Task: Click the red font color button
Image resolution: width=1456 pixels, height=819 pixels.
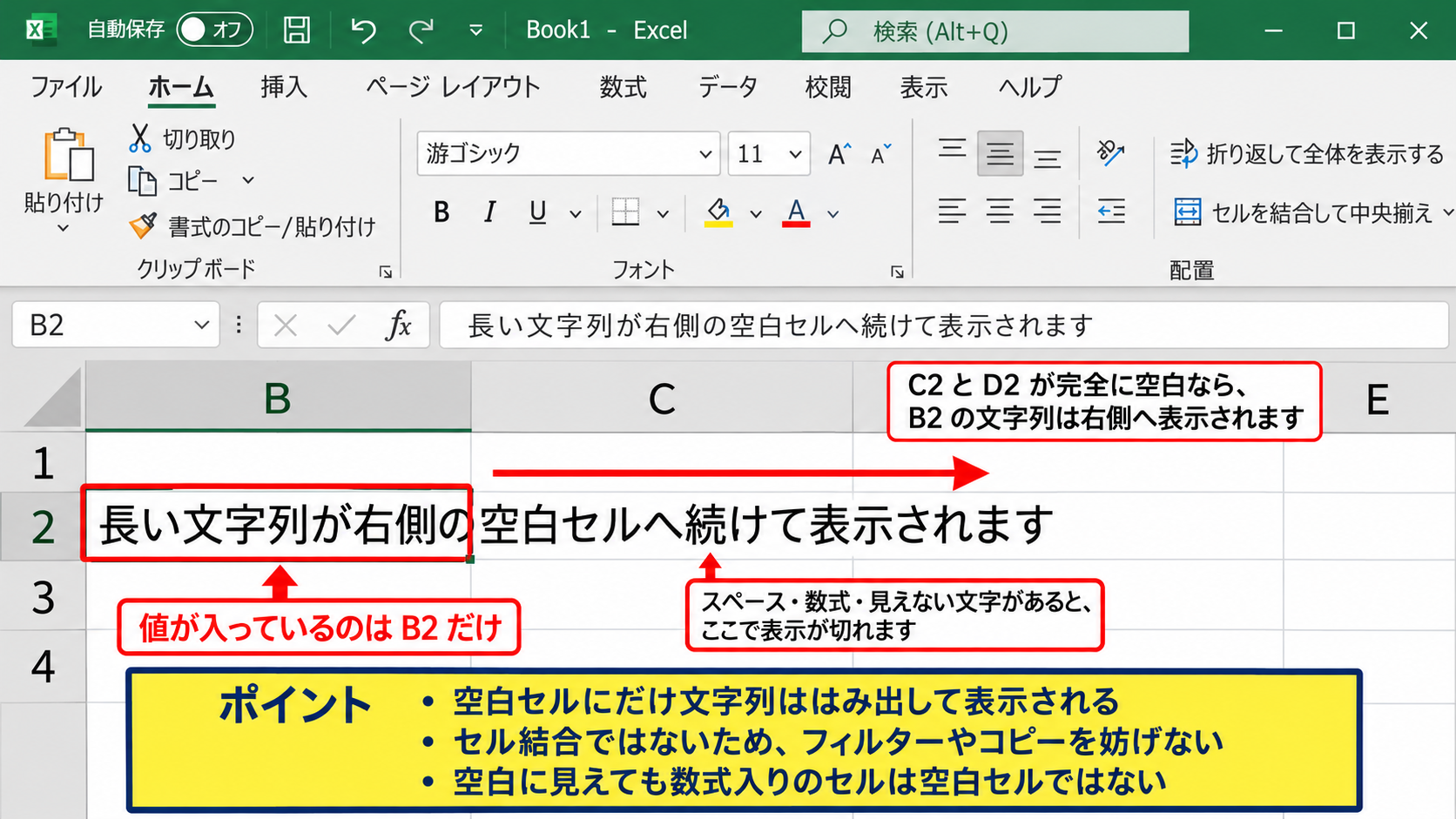Action: click(796, 212)
